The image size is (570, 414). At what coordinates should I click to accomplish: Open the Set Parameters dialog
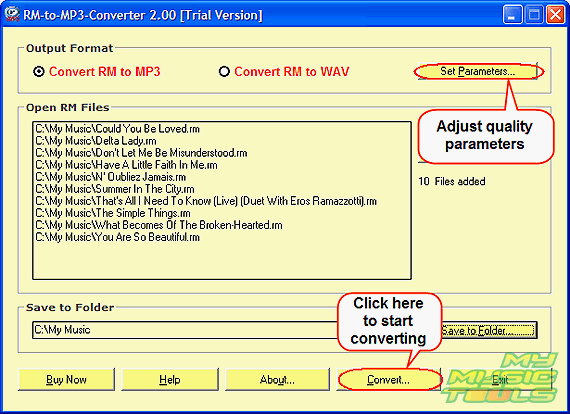pyautogui.click(x=478, y=71)
